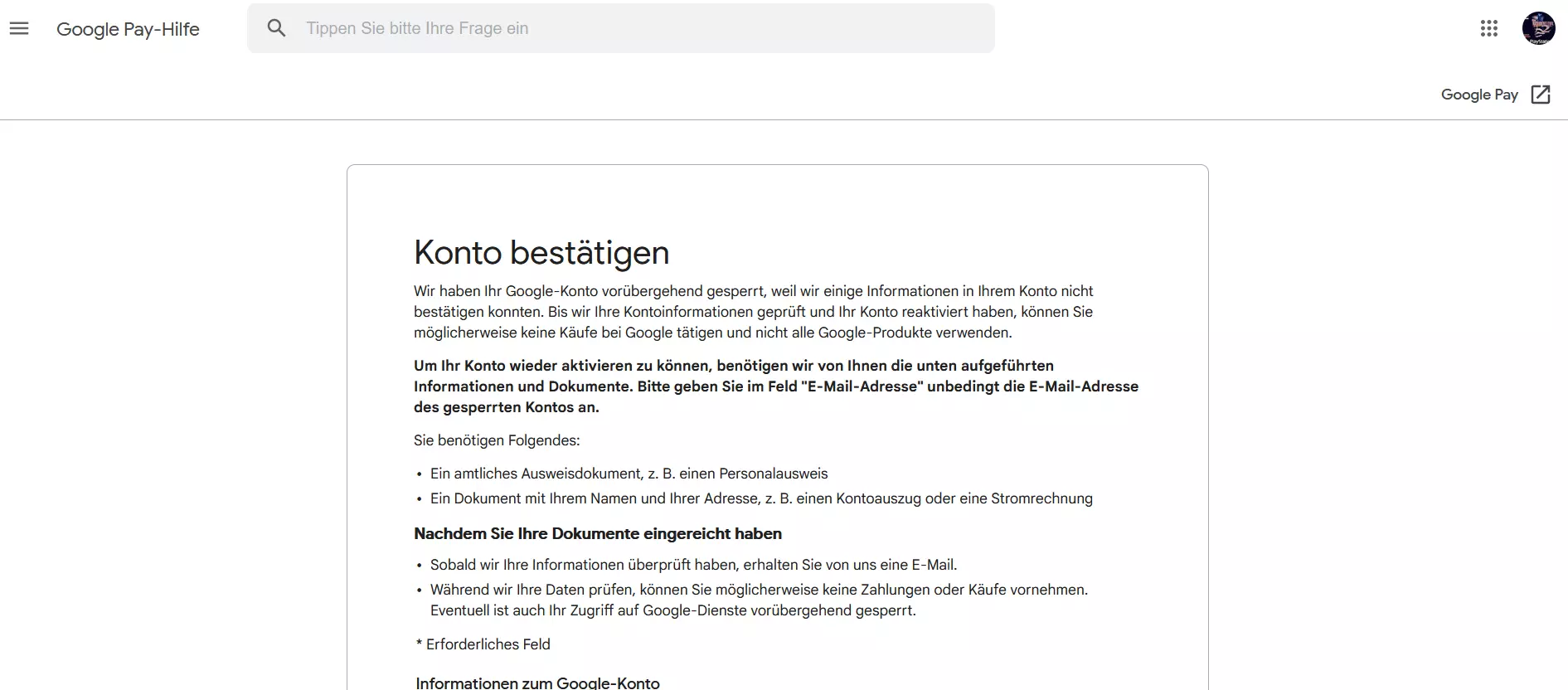This screenshot has height=690, width=1568.
Task: Click the search magnifier icon
Action: (277, 28)
